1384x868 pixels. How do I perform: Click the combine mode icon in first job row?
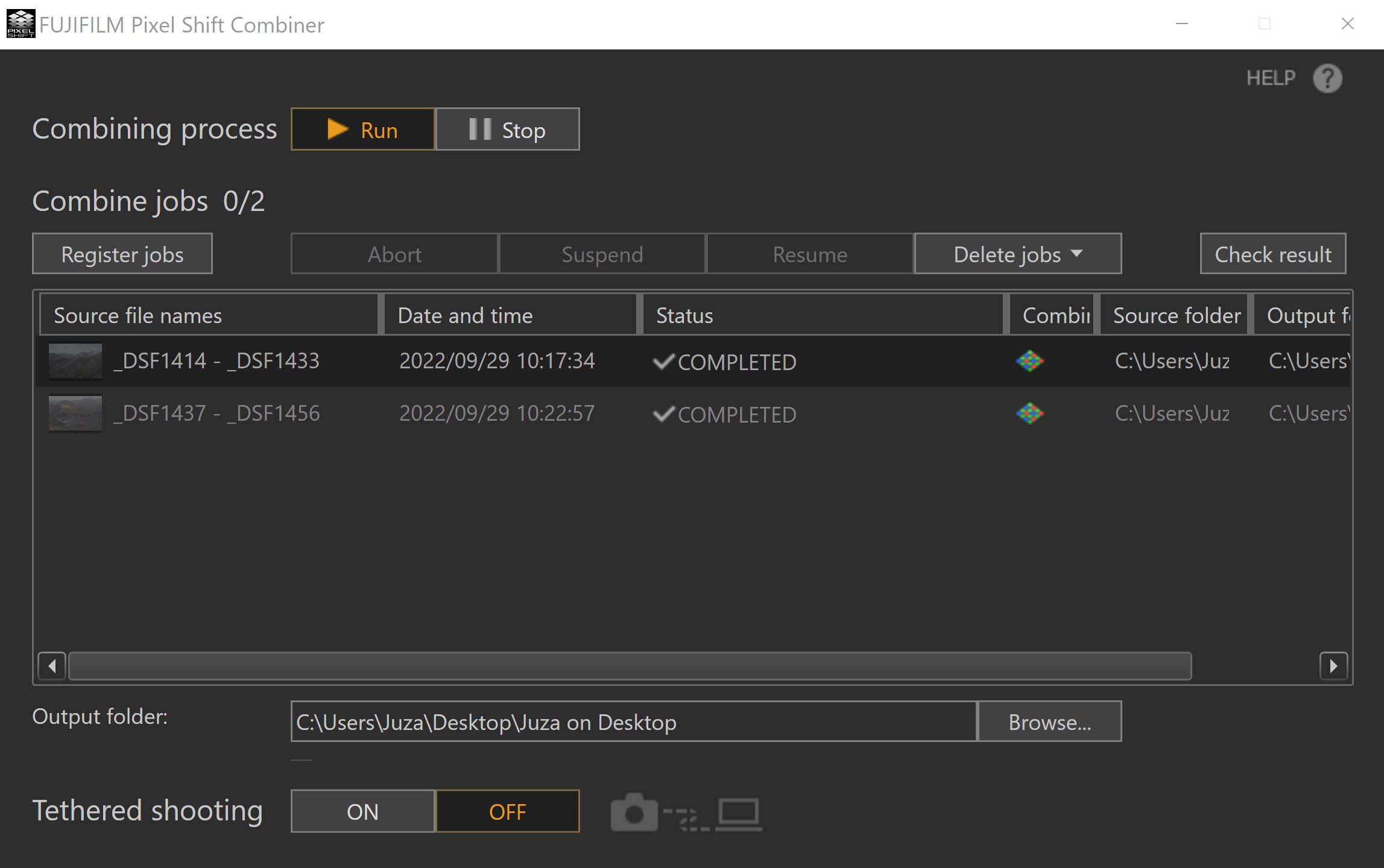pyautogui.click(x=1029, y=361)
